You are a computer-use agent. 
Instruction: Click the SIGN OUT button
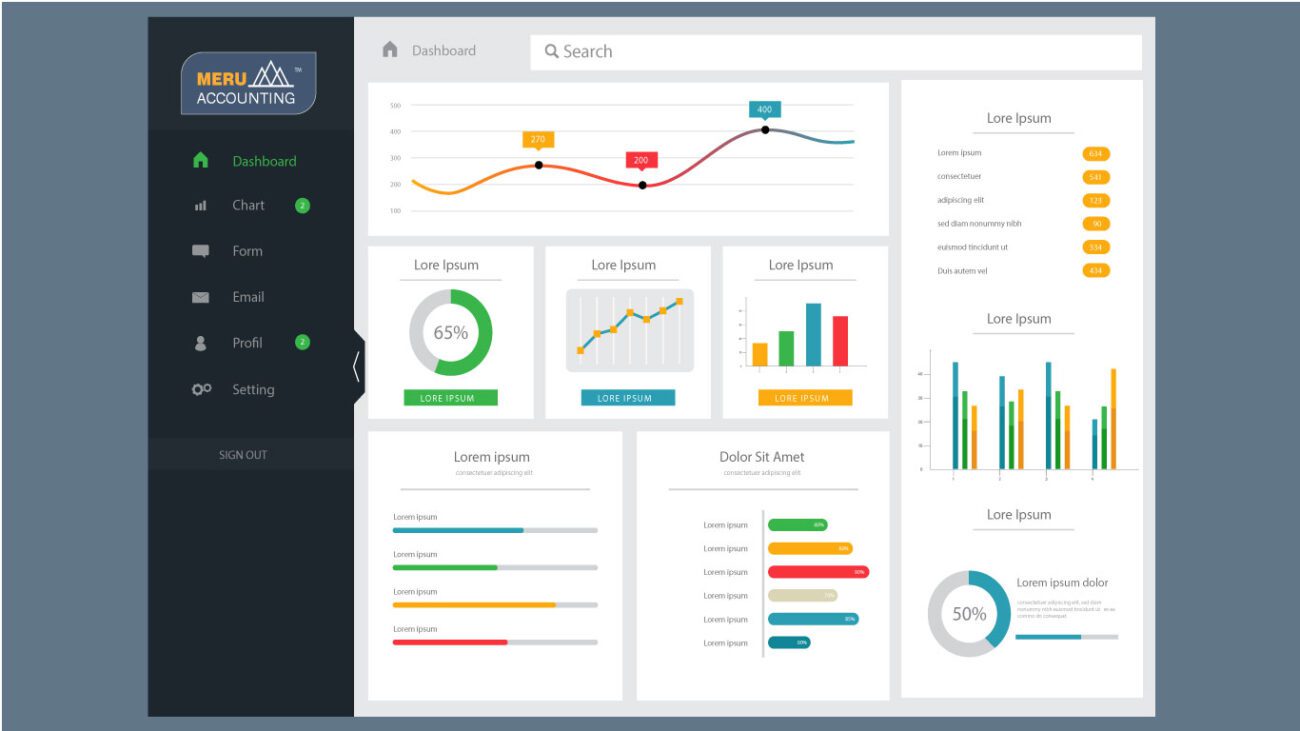click(243, 453)
